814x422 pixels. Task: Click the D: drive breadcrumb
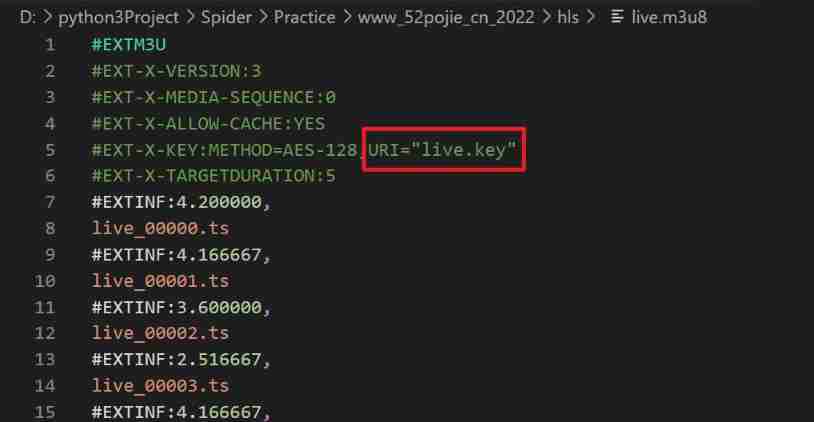point(28,18)
